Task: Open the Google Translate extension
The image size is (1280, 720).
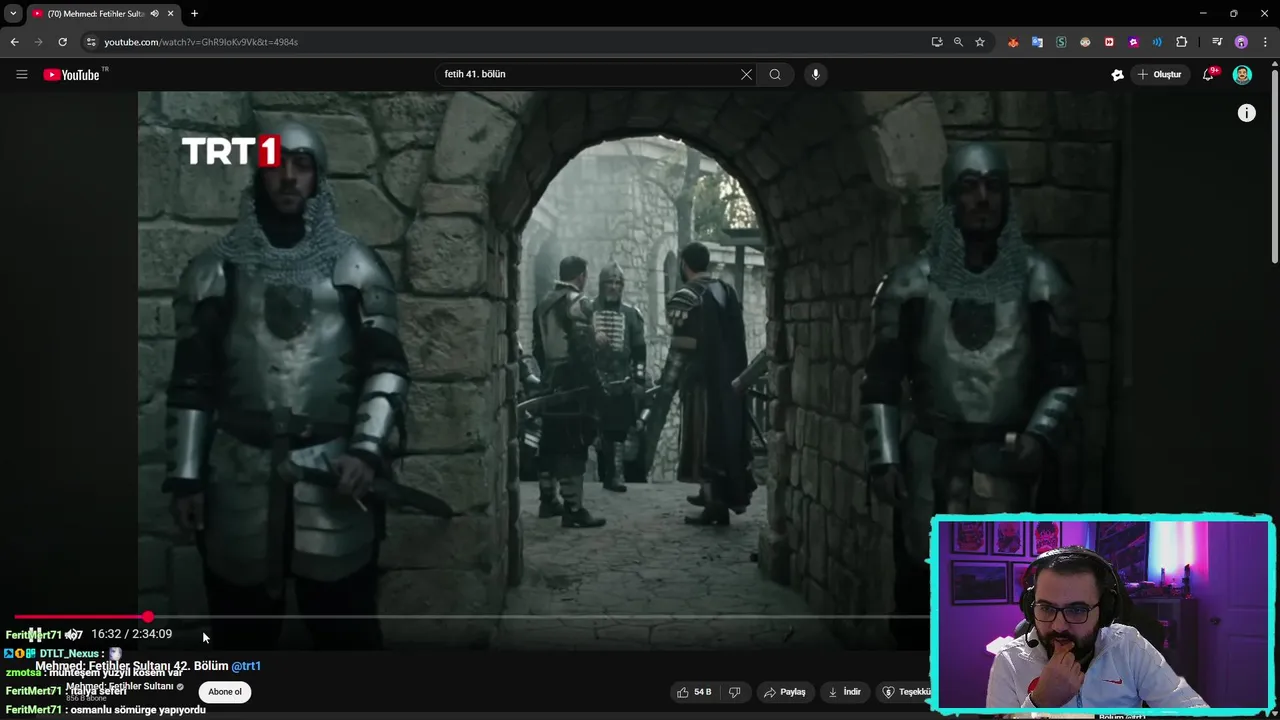Action: 1037,42
